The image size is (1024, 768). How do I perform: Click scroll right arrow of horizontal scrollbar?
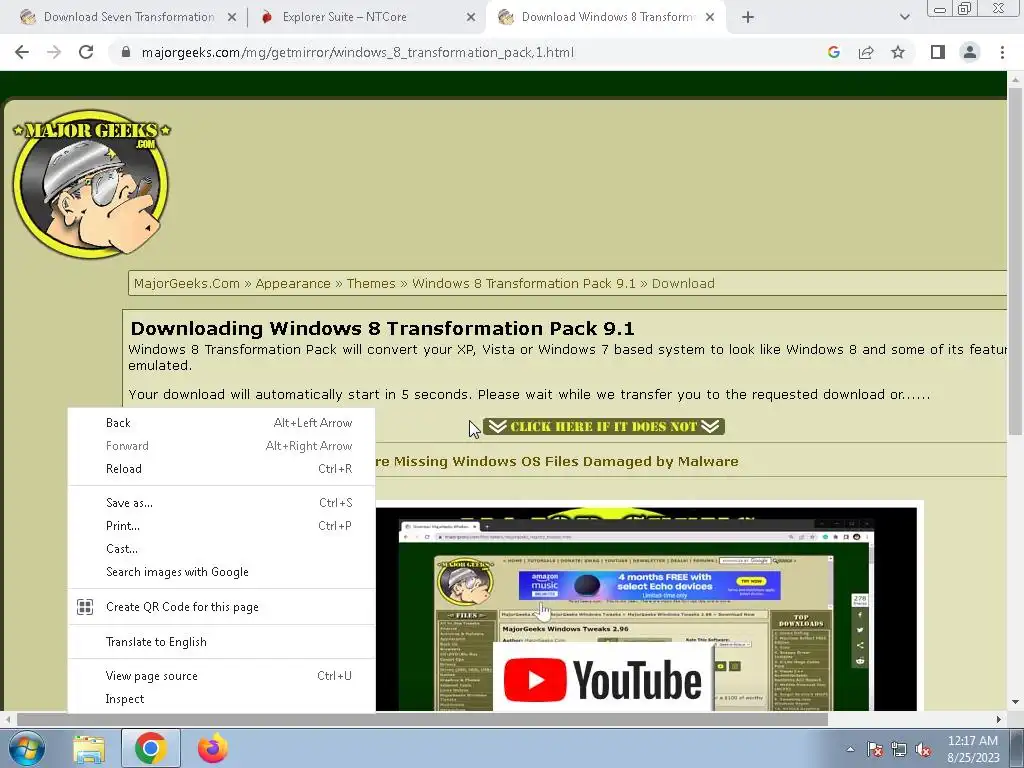[999, 719]
